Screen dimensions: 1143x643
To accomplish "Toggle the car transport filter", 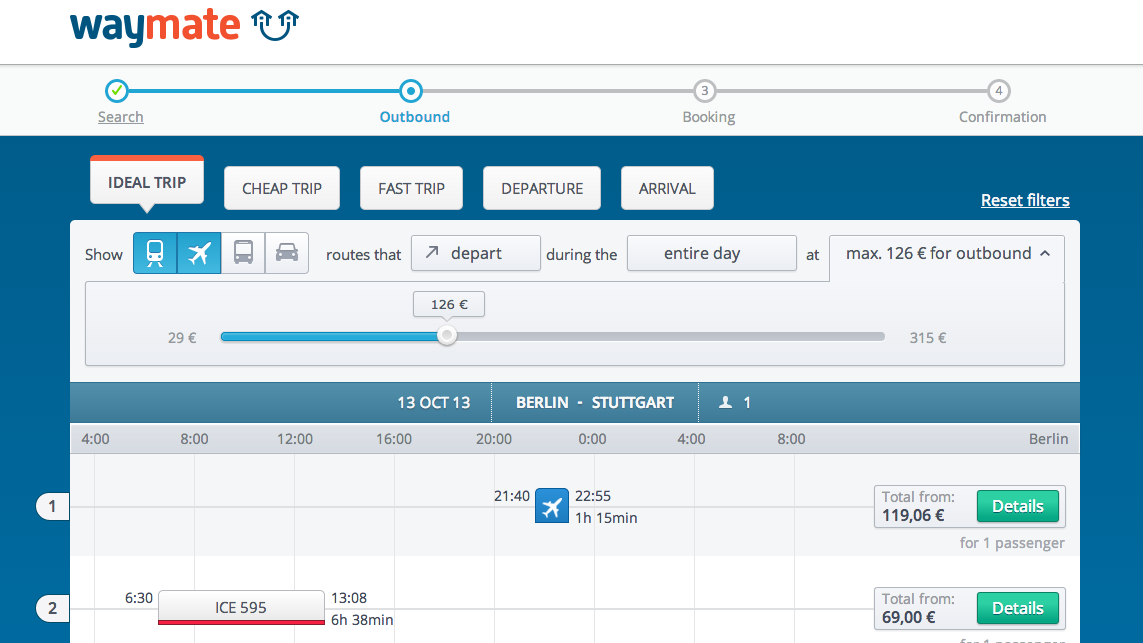I will [x=286, y=253].
